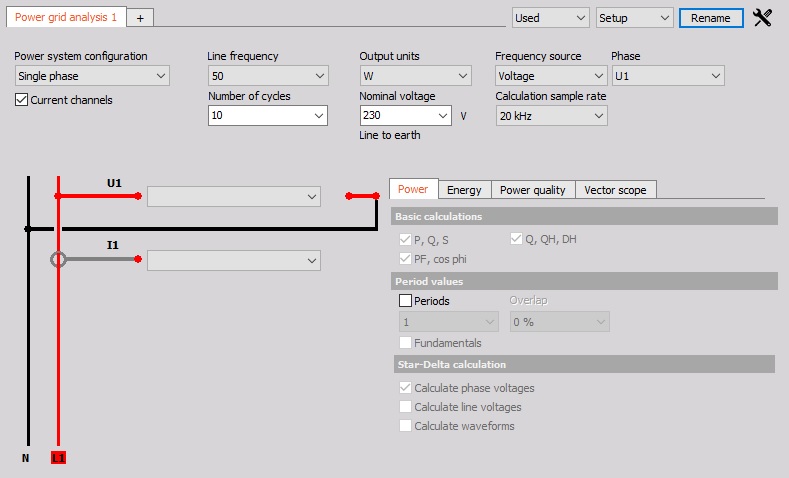
Task: Click the Star-Delta calculation header
Action: [584, 364]
